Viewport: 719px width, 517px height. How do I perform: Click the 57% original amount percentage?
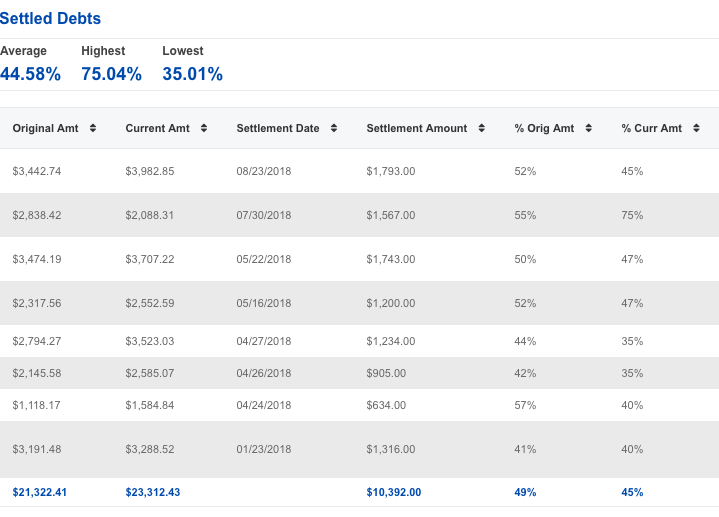525,405
